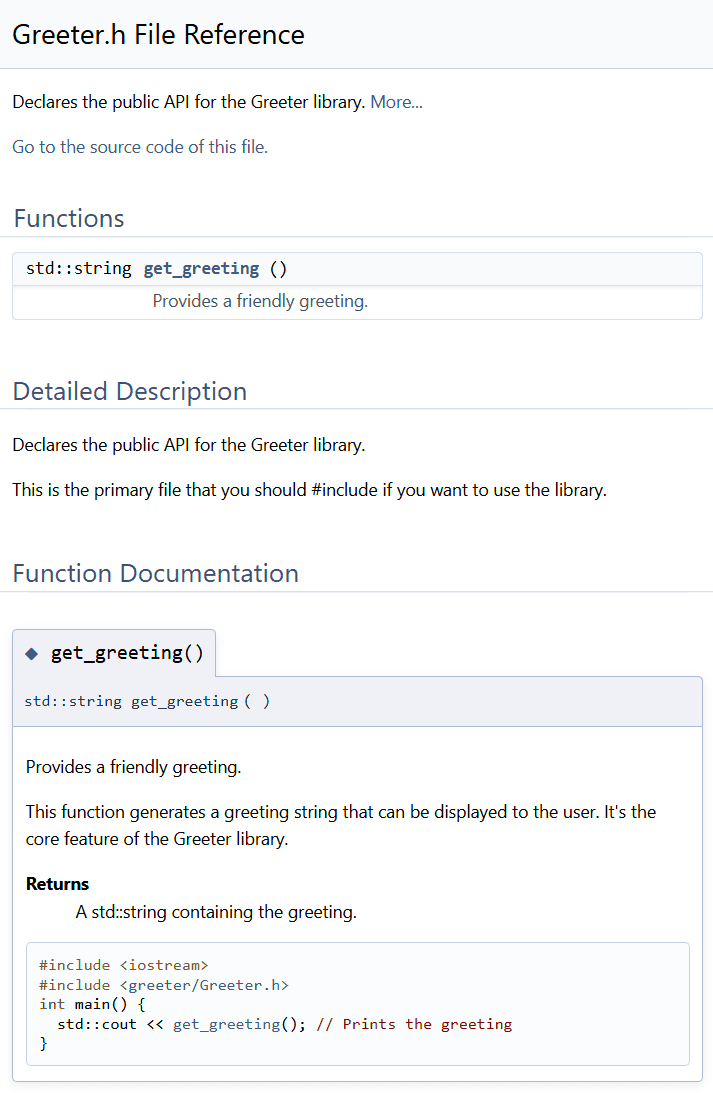Click the "// Prints the greeting" code comment
The width and height of the screenshot is (713, 1093).
413,1024
